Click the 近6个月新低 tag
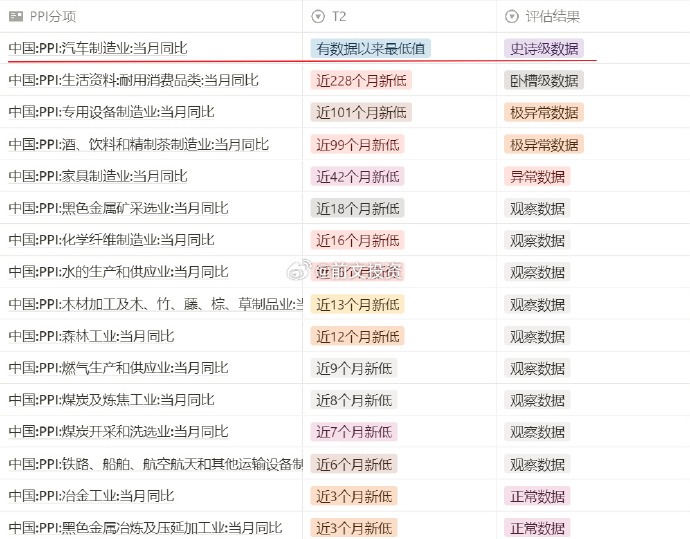The height and width of the screenshot is (539, 690). (x=354, y=464)
